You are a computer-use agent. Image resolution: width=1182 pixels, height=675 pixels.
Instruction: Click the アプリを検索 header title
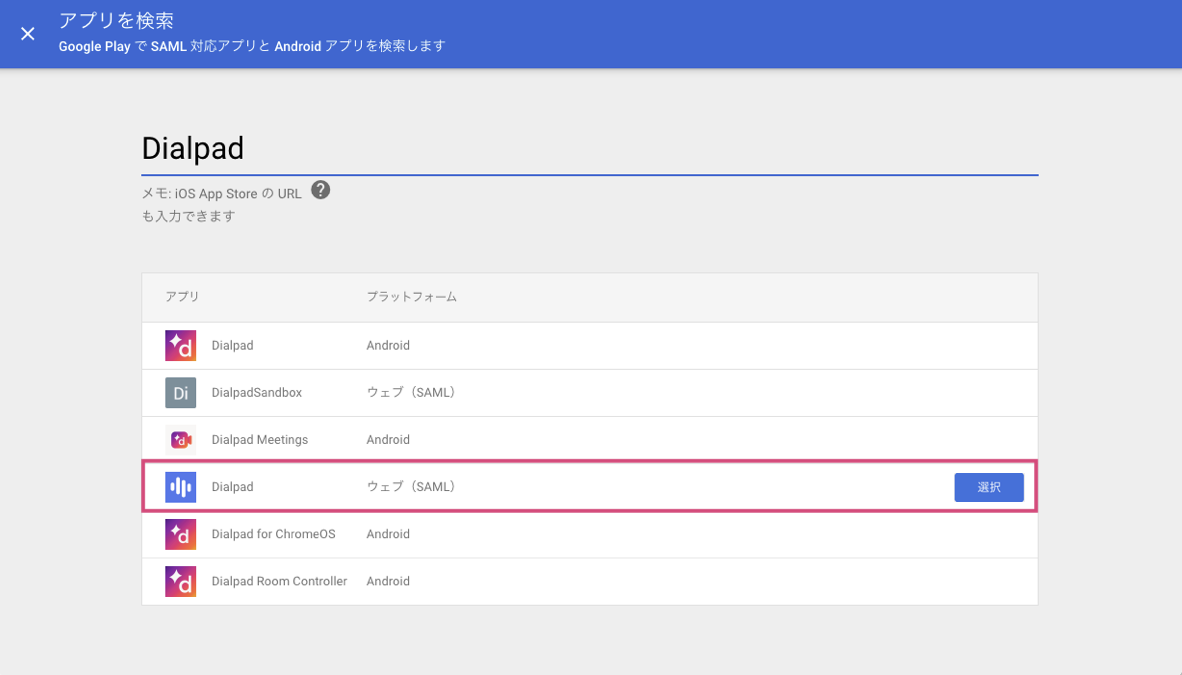point(116,21)
